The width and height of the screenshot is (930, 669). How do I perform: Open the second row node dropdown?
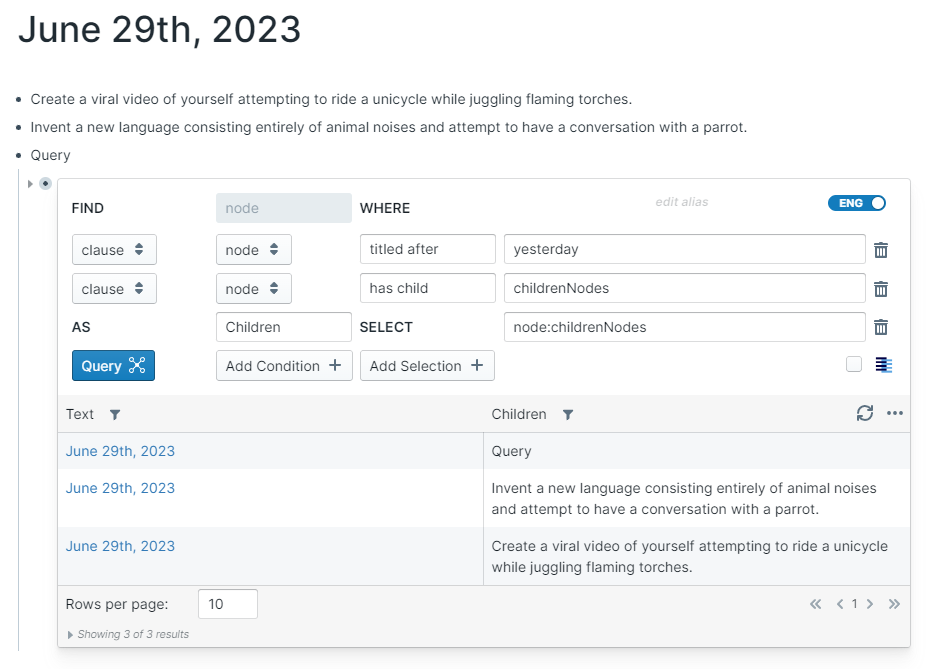pos(253,289)
